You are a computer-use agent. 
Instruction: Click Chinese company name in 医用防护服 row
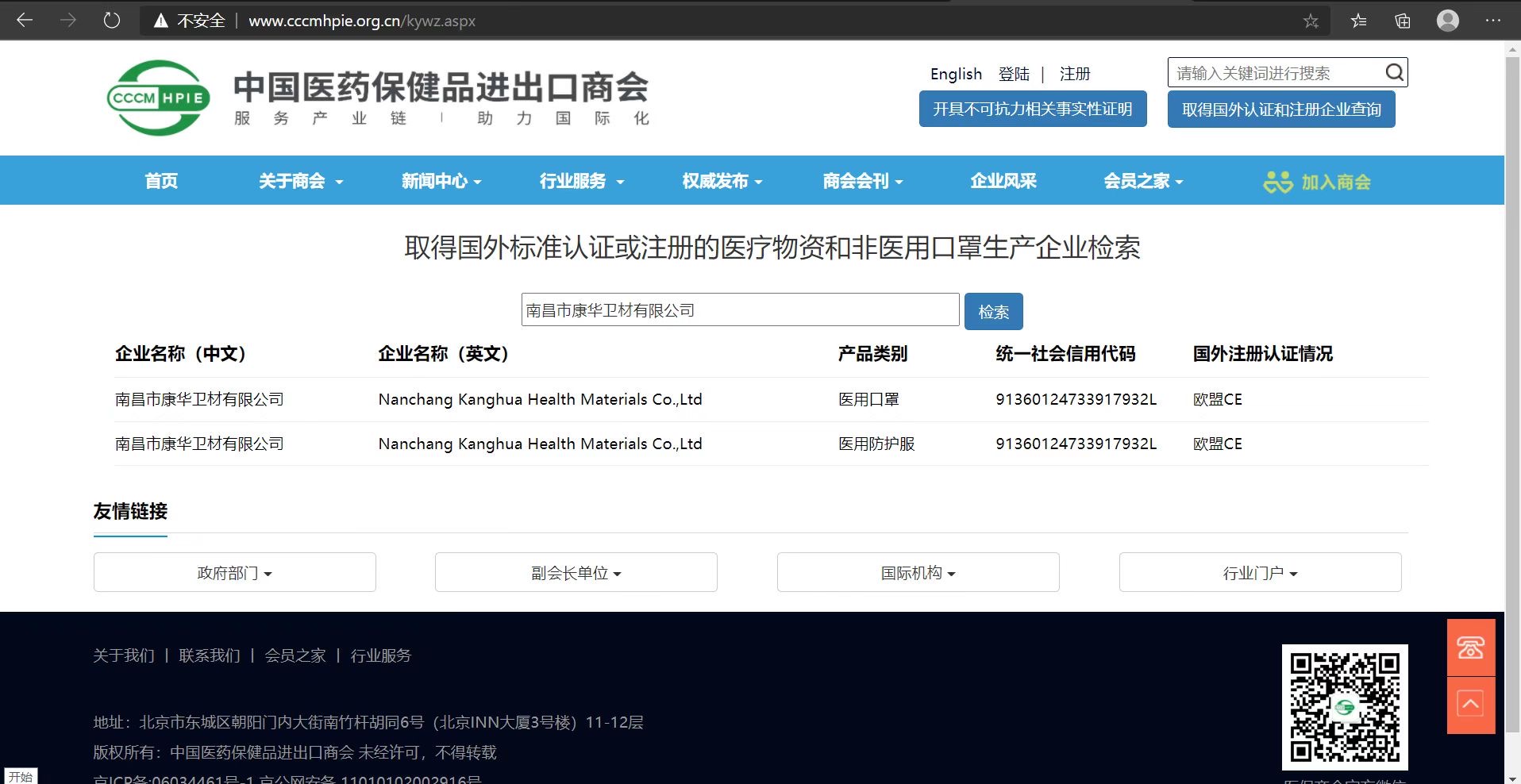[x=199, y=444]
